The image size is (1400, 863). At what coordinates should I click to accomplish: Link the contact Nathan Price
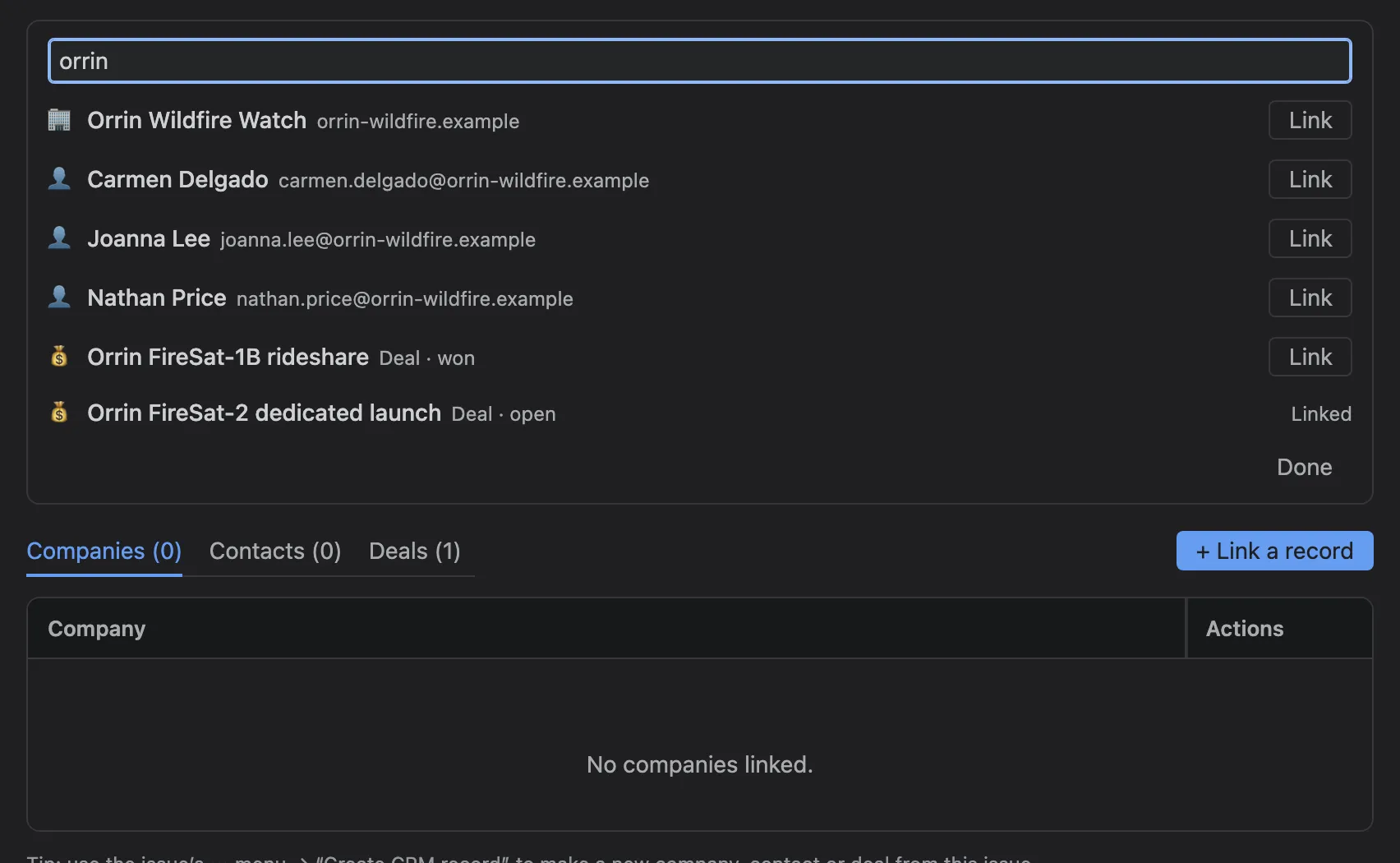click(1310, 298)
